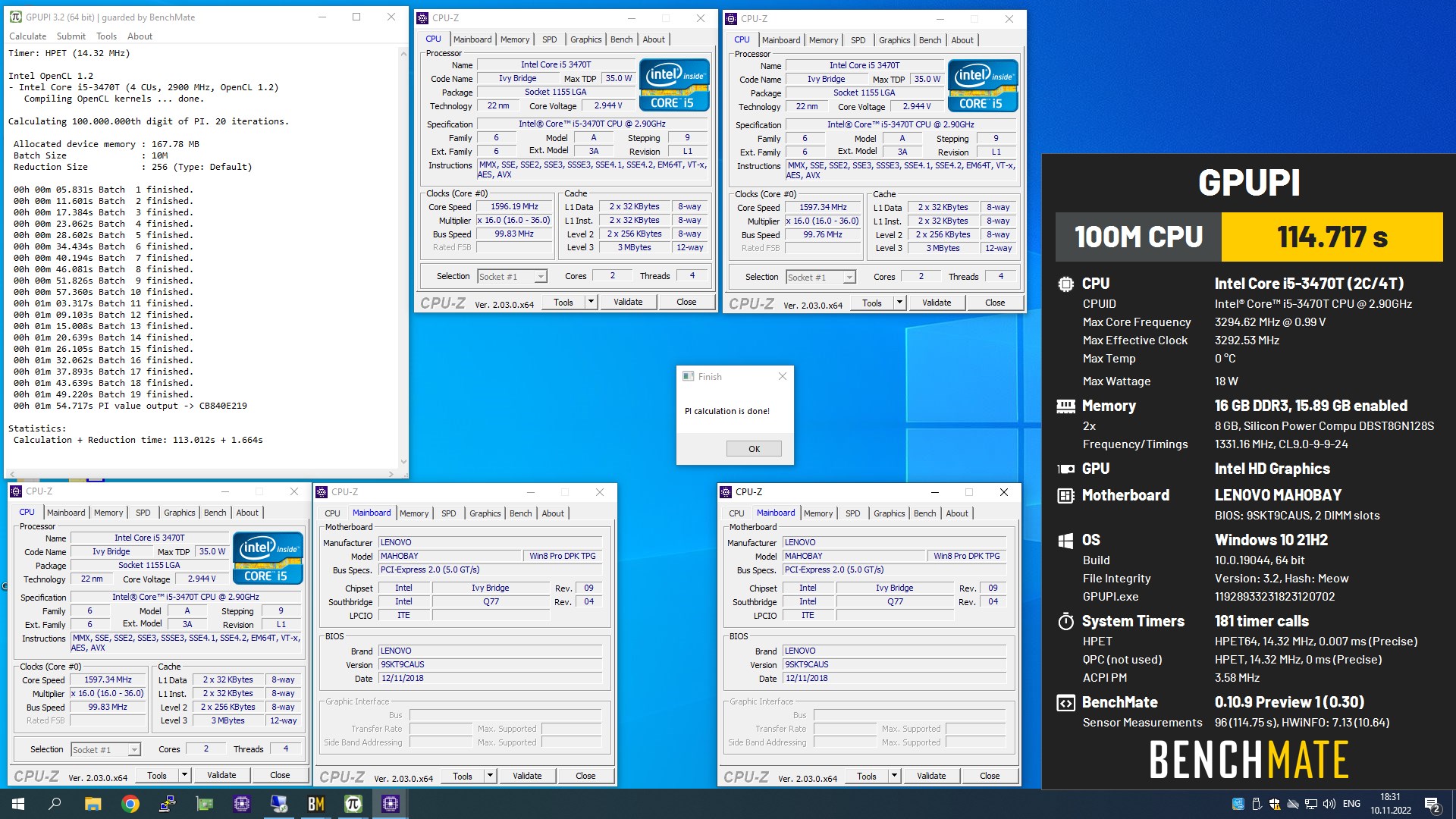Click the OneDrive cloud tray icon
The height and width of the screenshot is (819, 1456).
[1292, 804]
